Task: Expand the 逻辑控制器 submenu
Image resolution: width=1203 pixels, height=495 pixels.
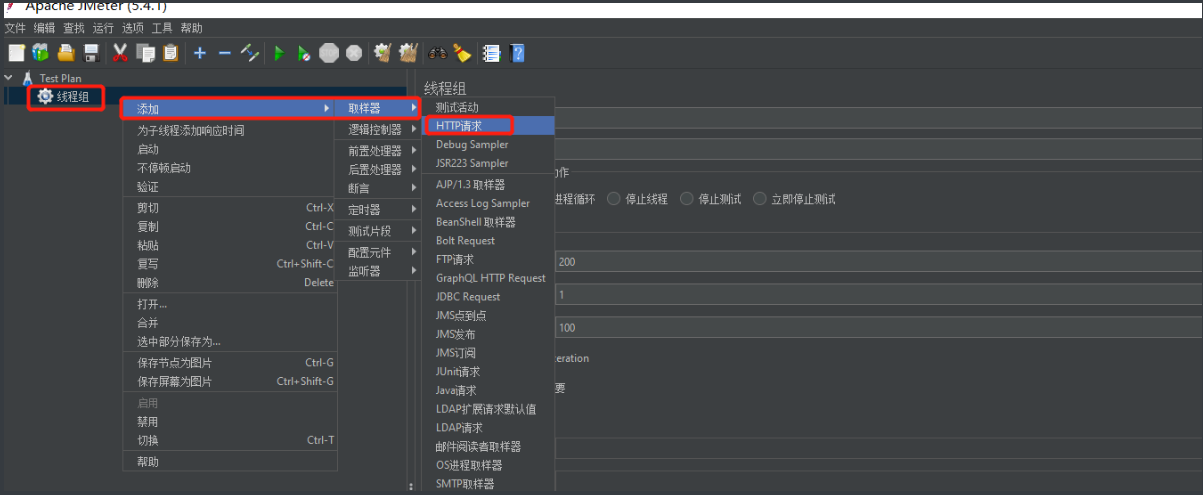Action: [x=380, y=130]
